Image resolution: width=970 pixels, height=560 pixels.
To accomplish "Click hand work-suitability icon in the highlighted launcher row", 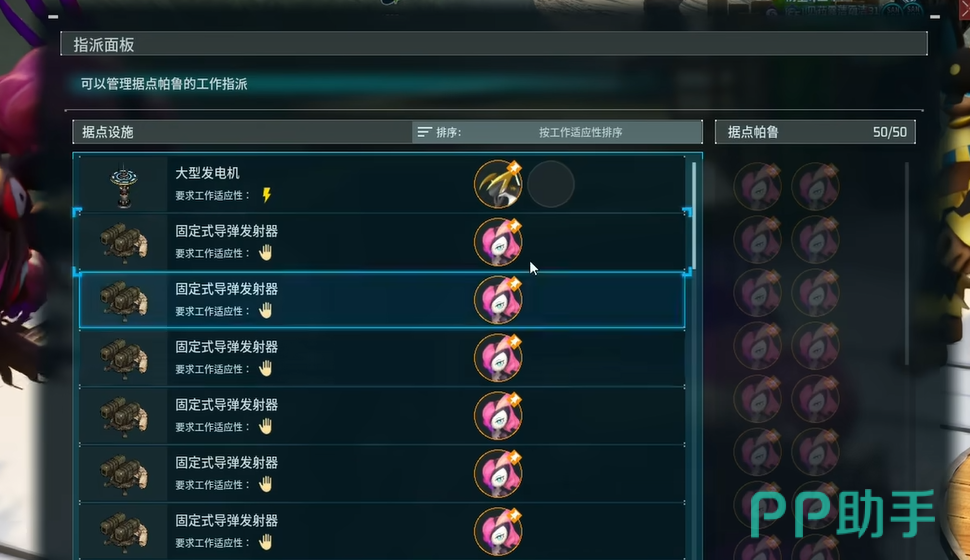I will (265, 311).
